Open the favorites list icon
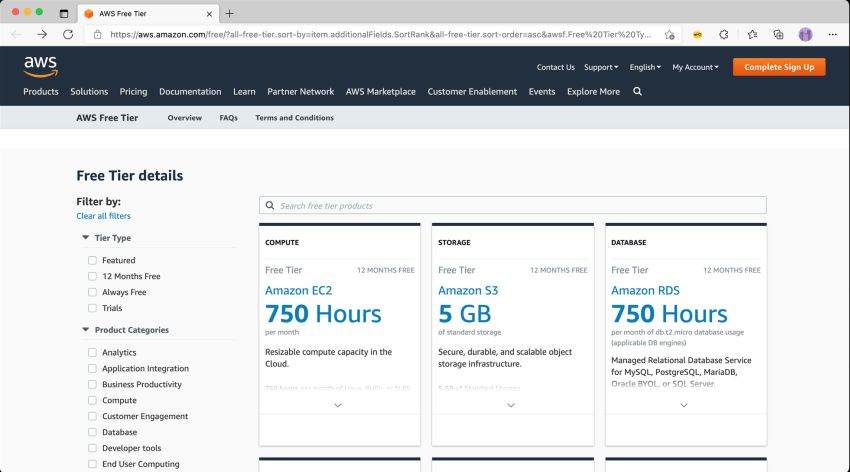Image resolution: width=850 pixels, height=472 pixels. tap(752, 34)
